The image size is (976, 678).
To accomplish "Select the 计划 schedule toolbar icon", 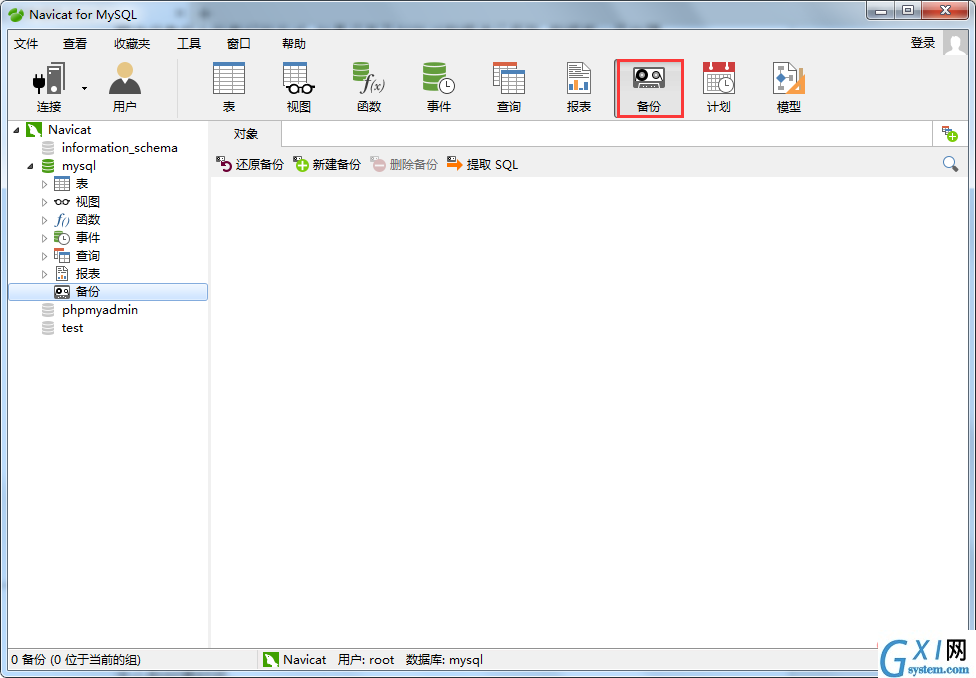I will coord(719,87).
